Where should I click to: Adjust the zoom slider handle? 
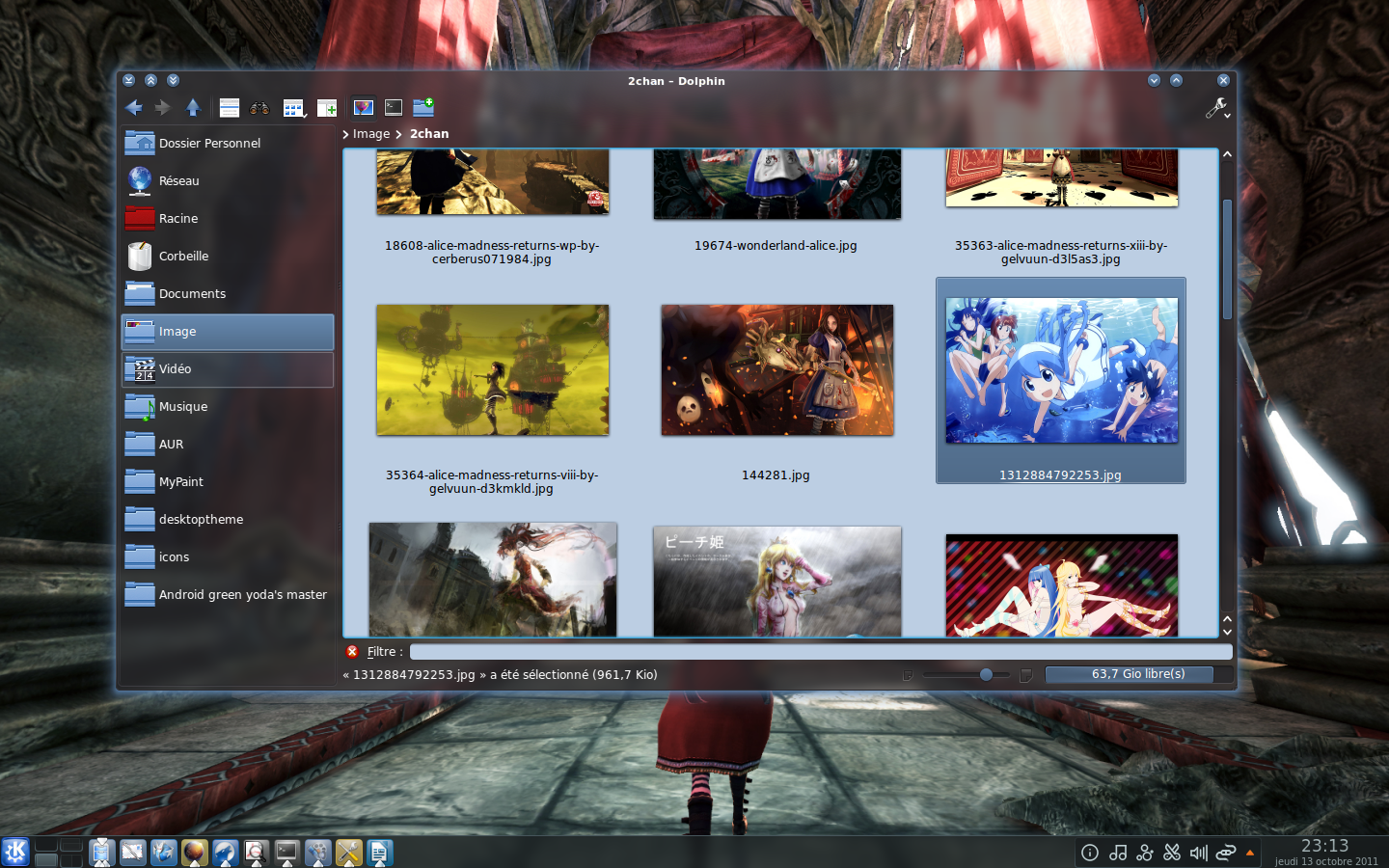point(986,675)
